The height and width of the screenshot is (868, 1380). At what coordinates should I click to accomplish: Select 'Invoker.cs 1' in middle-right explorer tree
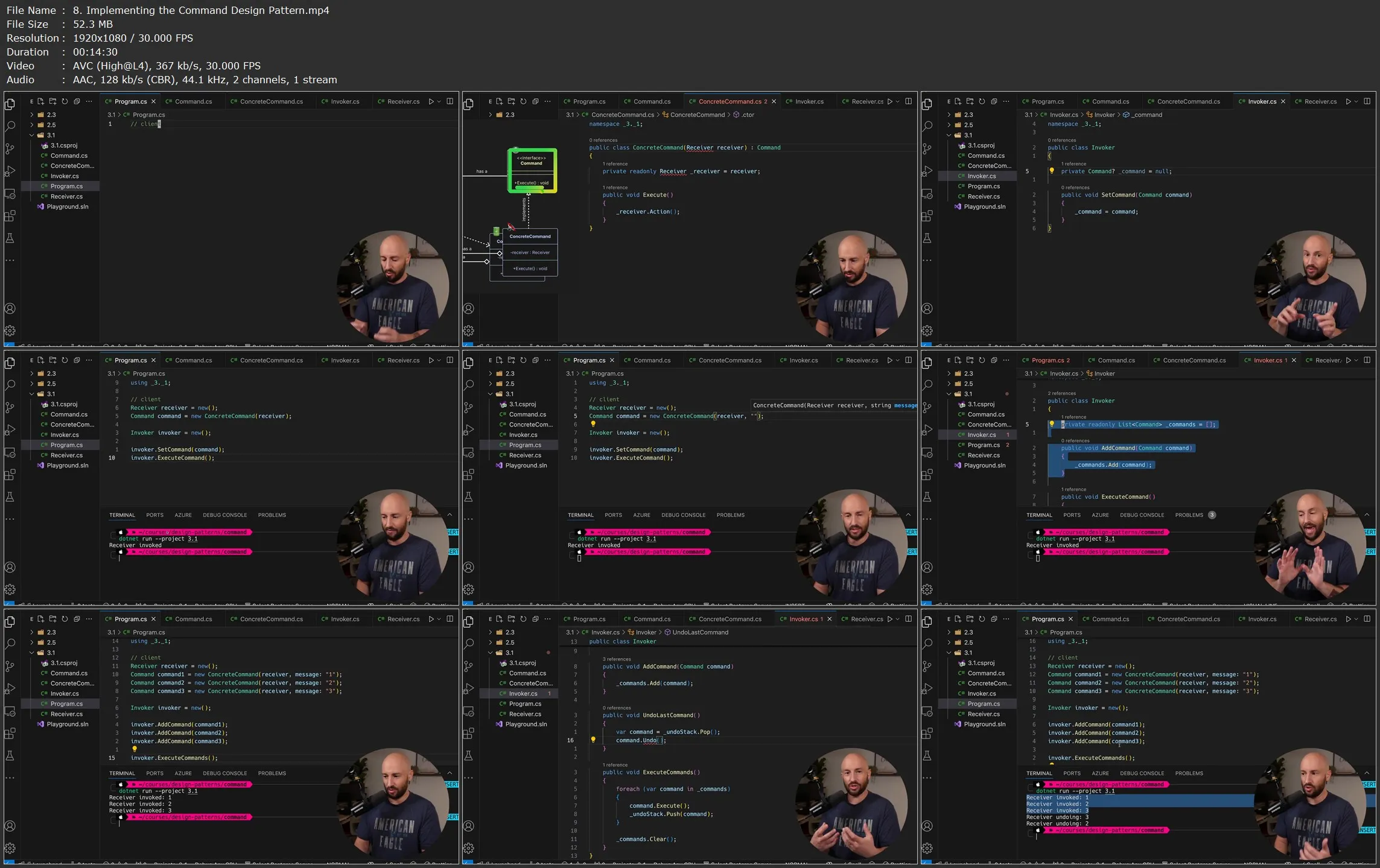976,435
